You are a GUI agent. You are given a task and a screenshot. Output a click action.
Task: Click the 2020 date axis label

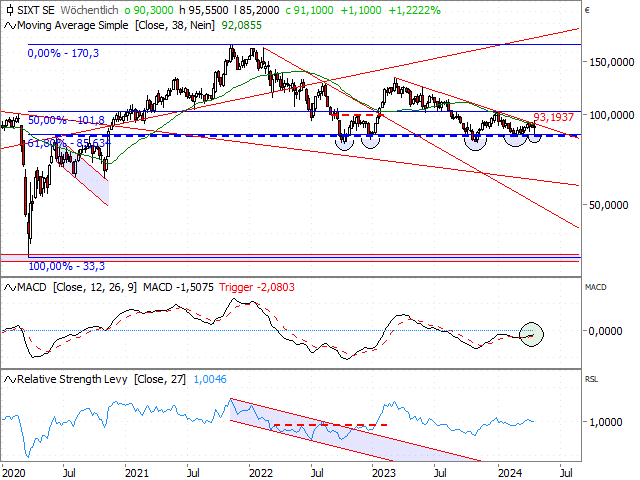coord(13,473)
